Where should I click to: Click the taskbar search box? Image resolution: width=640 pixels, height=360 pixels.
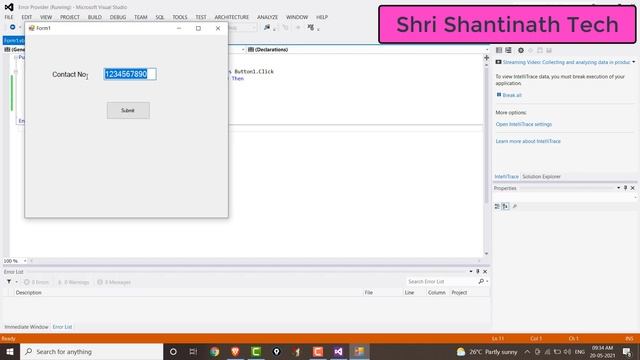tap(92, 352)
